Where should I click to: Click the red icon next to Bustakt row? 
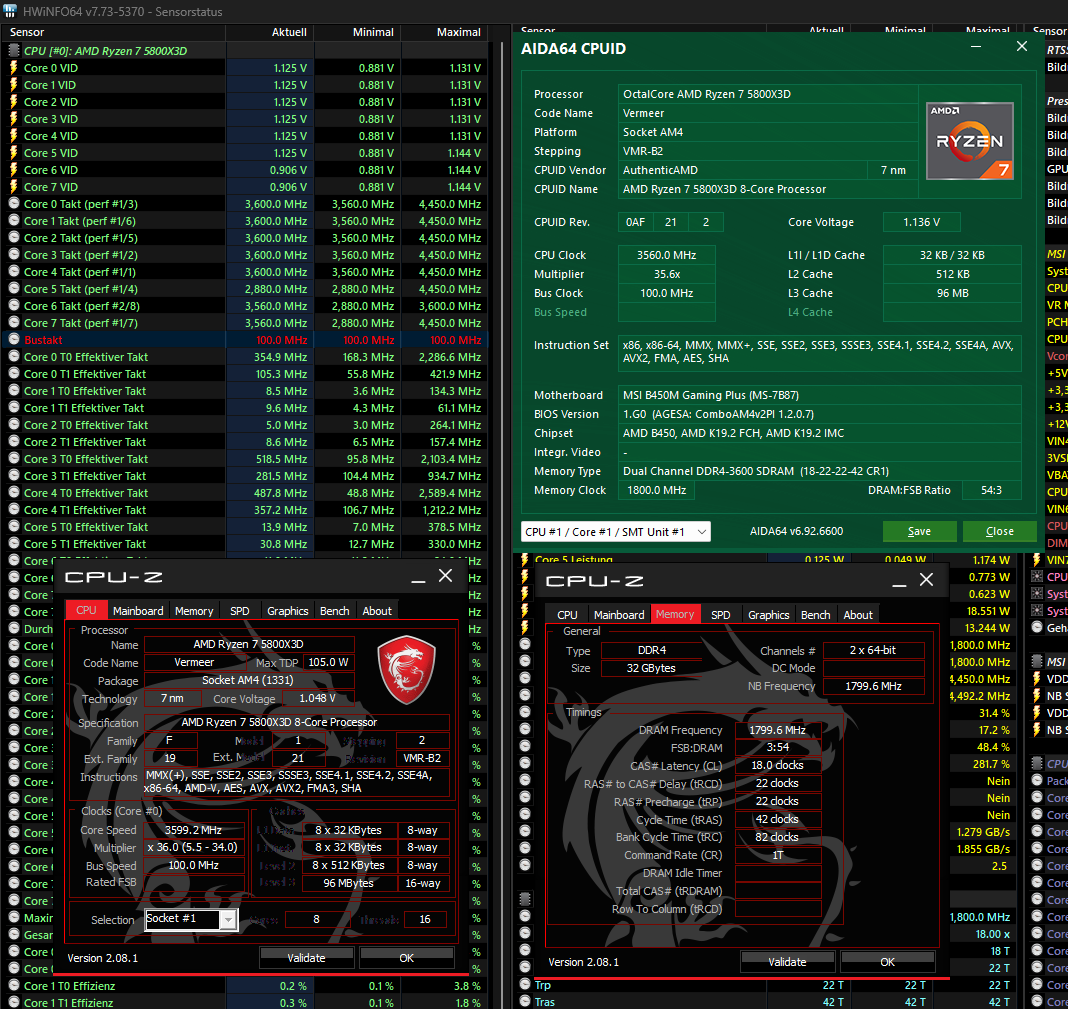[14, 339]
